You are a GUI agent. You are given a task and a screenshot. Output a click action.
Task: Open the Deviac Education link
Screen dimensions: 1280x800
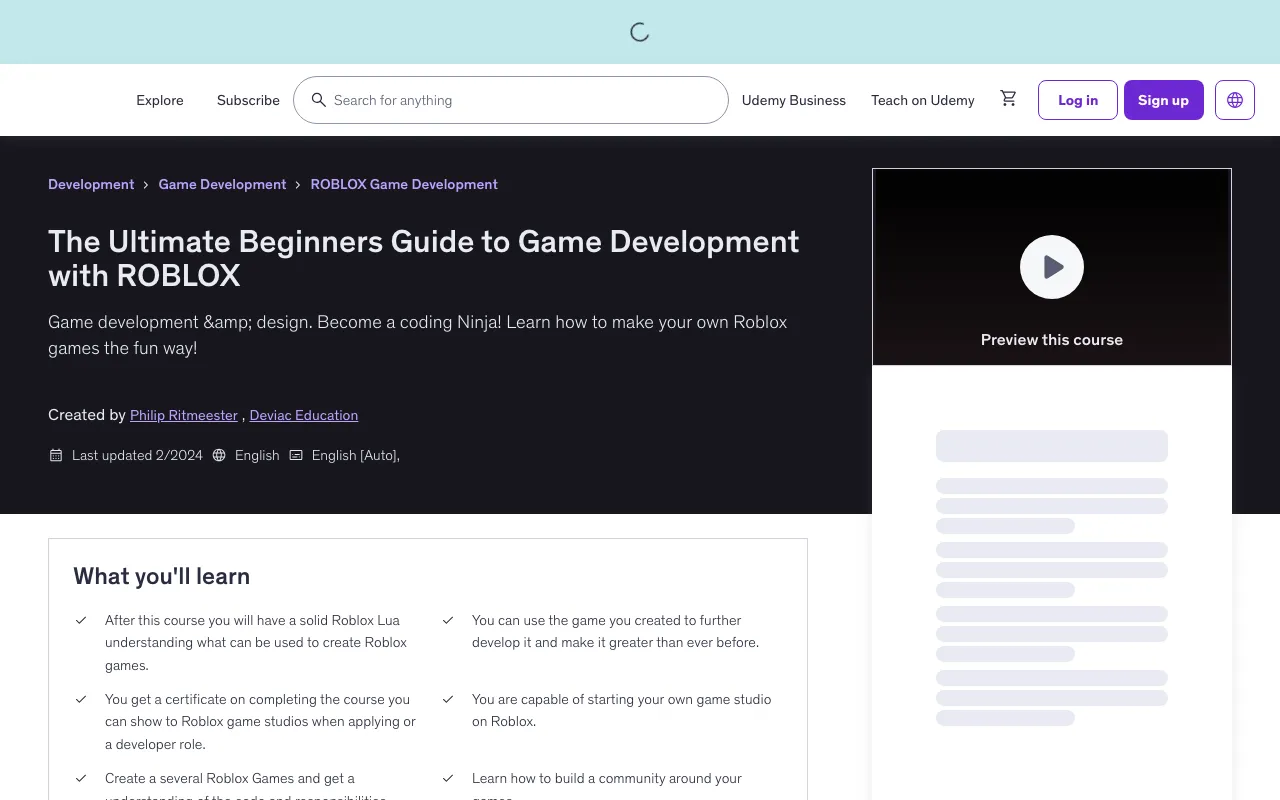pyautogui.click(x=303, y=415)
